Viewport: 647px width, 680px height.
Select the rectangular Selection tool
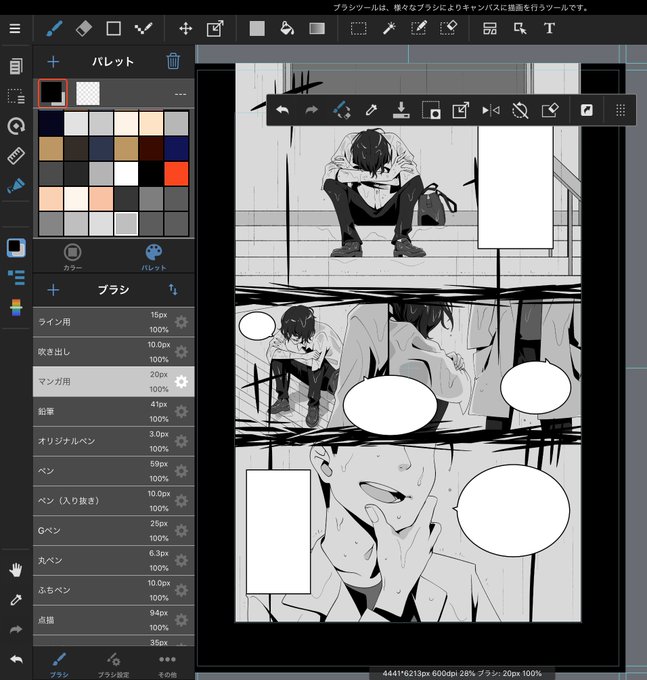pos(359,29)
